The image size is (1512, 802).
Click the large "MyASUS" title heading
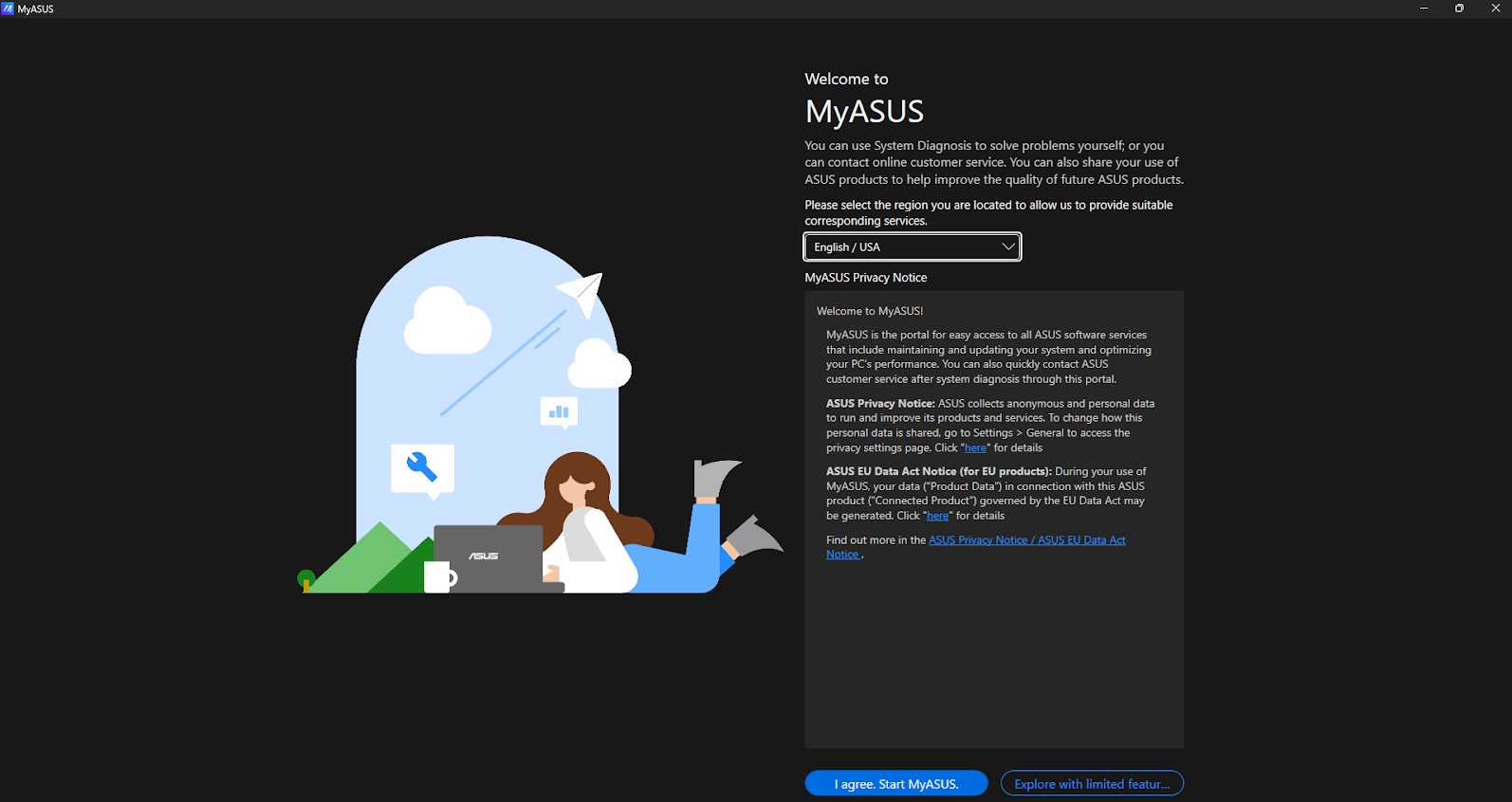(x=864, y=112)
